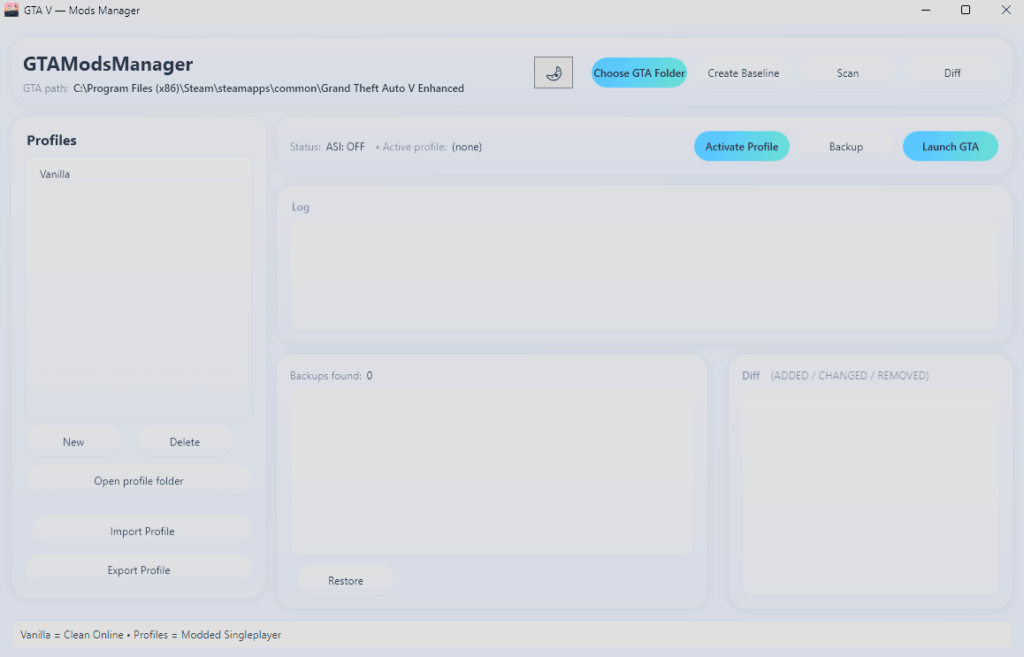Image resolution: width=1024 pixels, height=657 pixels.
Task: Click the Backup button
Action: coord(846,146)
